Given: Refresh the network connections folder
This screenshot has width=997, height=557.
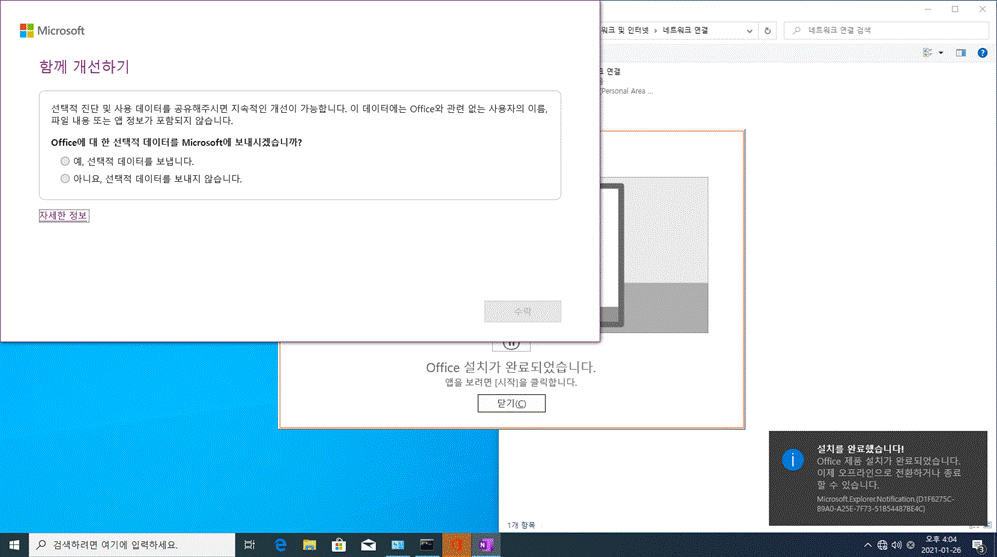Looking at the screenshot, I should pos(767,31).
